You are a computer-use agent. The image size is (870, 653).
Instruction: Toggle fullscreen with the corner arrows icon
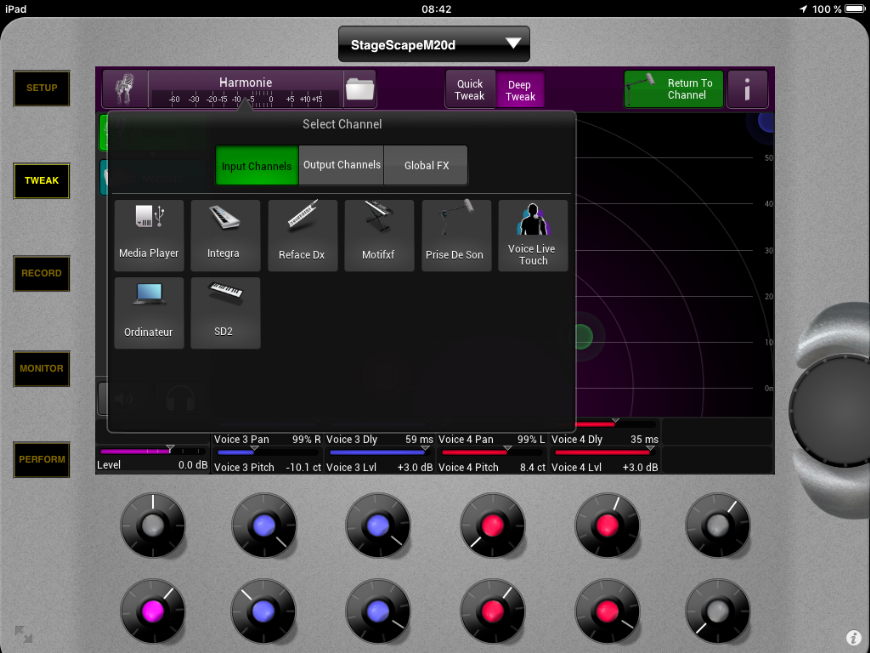coord(23,634)
